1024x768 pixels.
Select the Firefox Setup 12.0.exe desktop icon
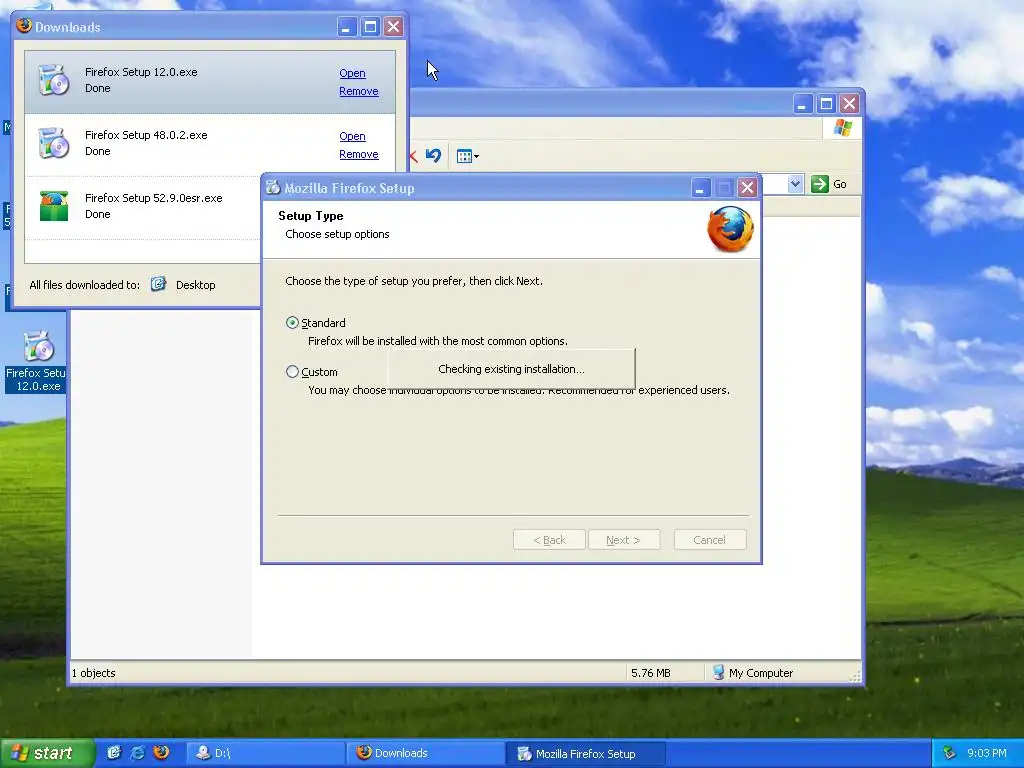point(38,360)
